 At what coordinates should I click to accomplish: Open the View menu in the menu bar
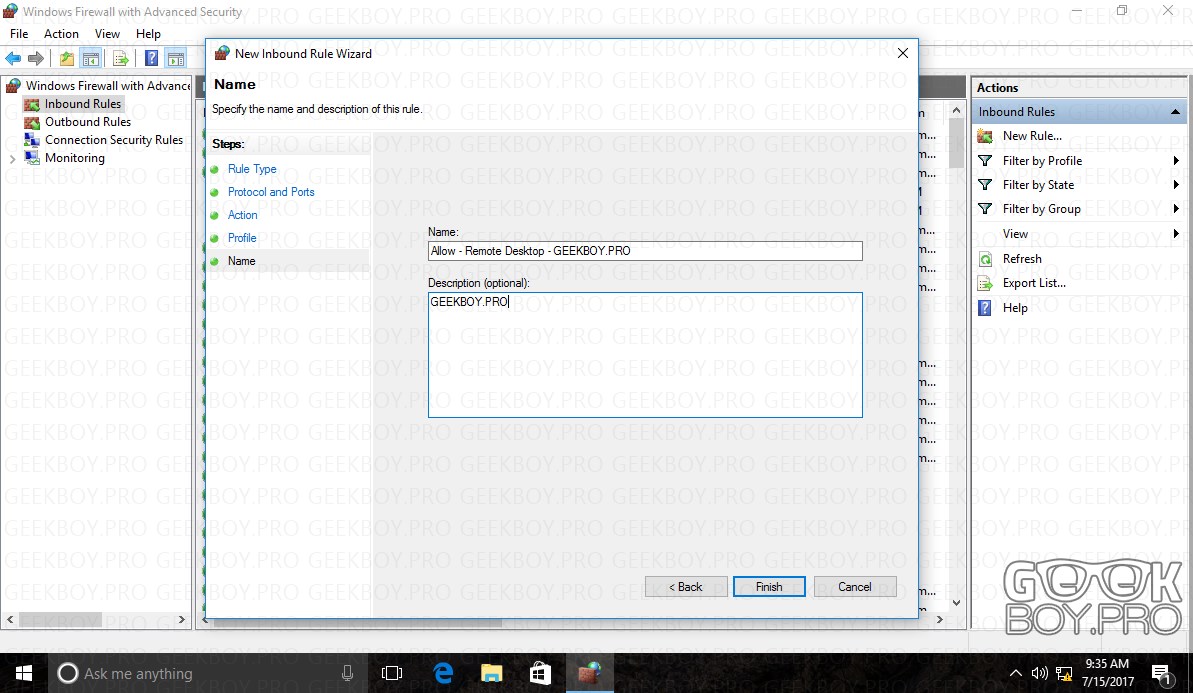[107, 34]
